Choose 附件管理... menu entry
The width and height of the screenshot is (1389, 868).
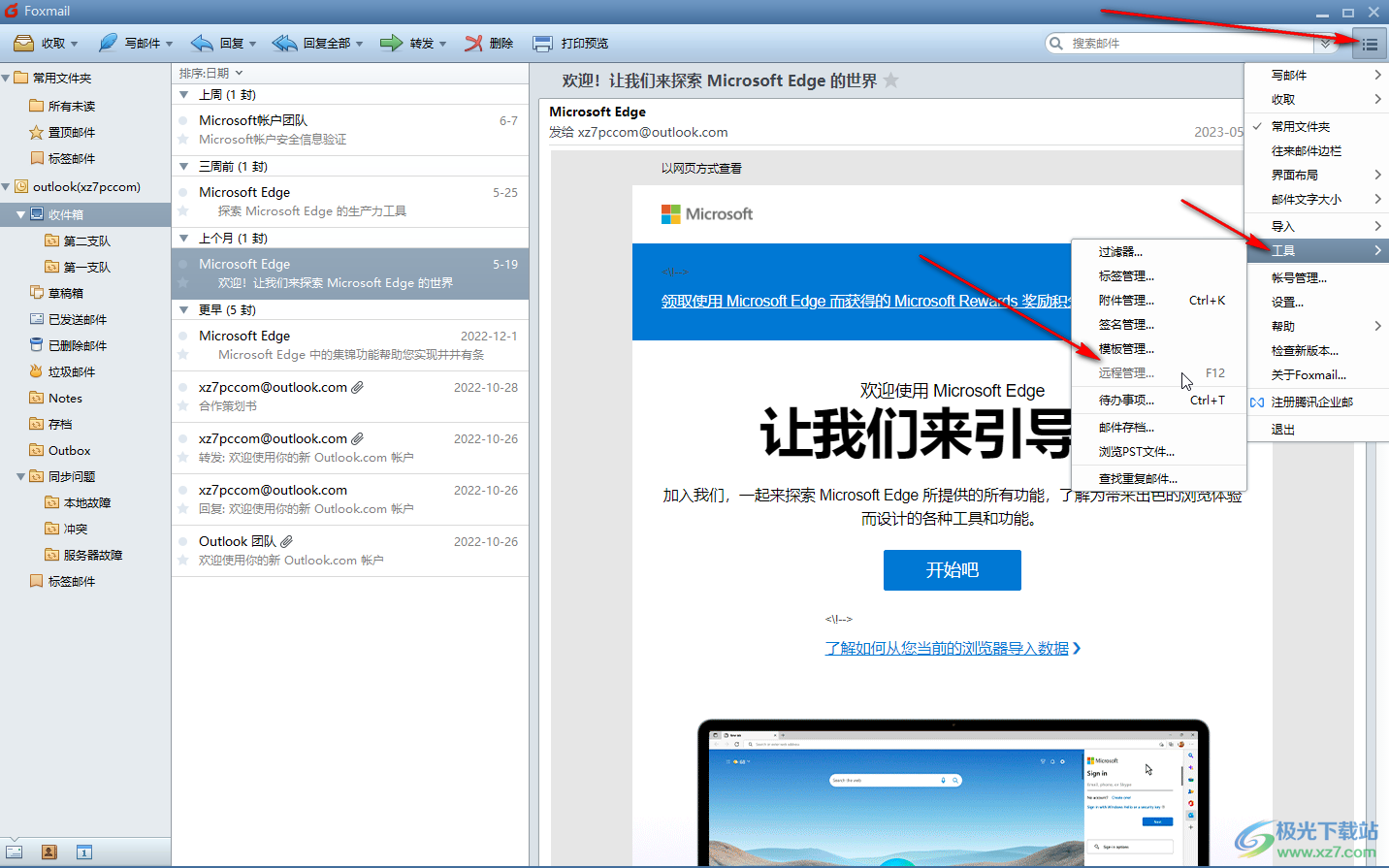1159,300
